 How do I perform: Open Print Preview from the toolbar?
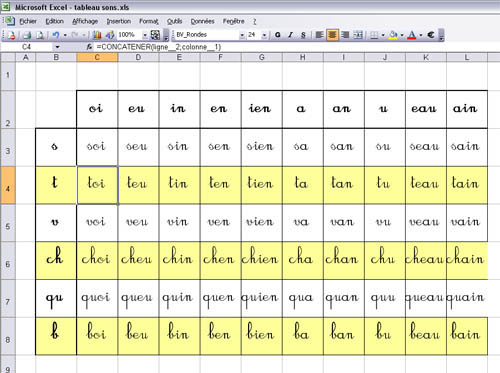click(x=40, y=35)
